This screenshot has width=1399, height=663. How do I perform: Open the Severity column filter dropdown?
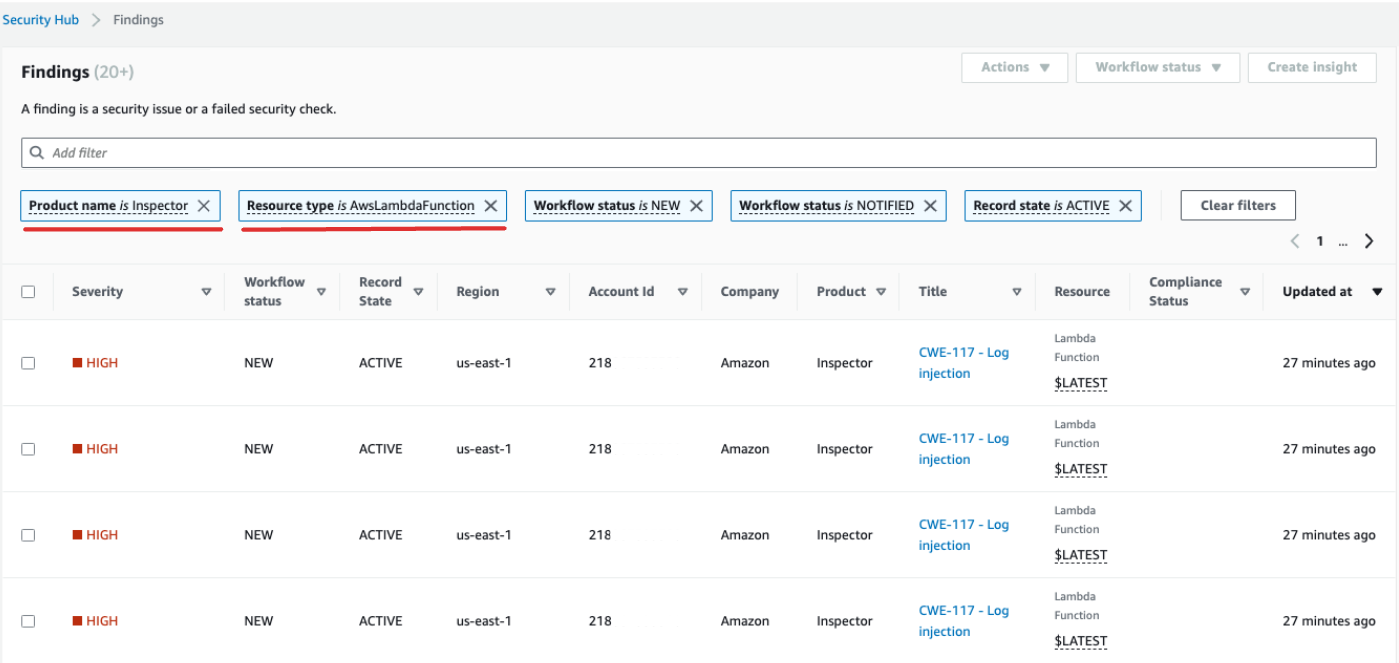point(207,291)
